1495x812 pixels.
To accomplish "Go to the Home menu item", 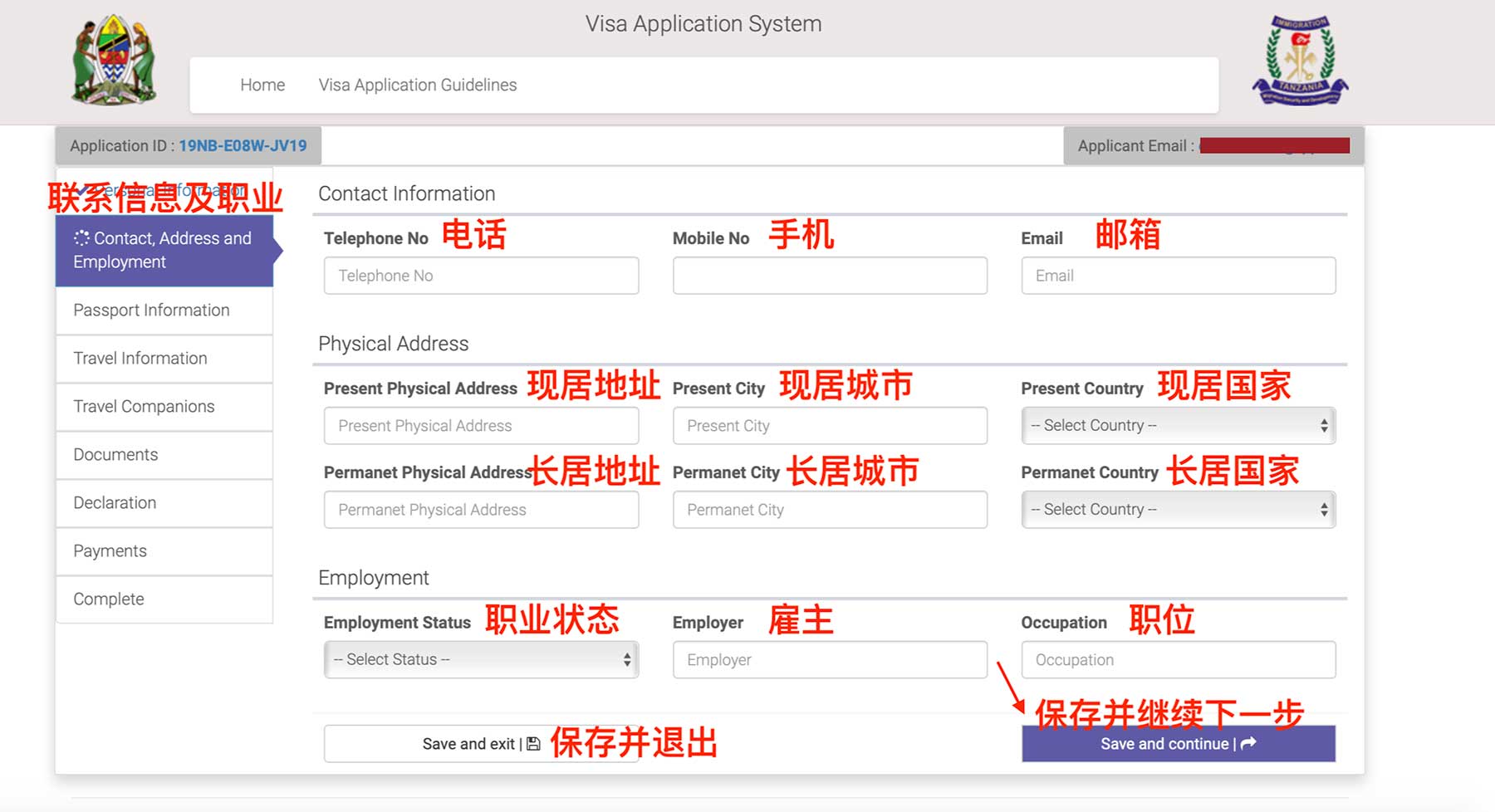I will (262, 85).
